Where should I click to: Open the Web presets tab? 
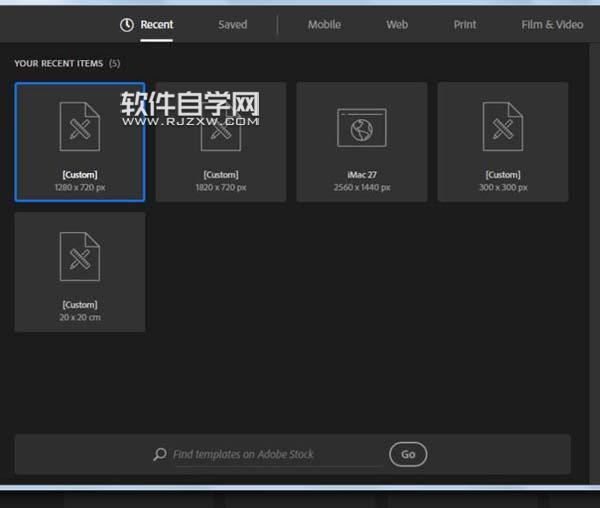[x=397, y=25]
